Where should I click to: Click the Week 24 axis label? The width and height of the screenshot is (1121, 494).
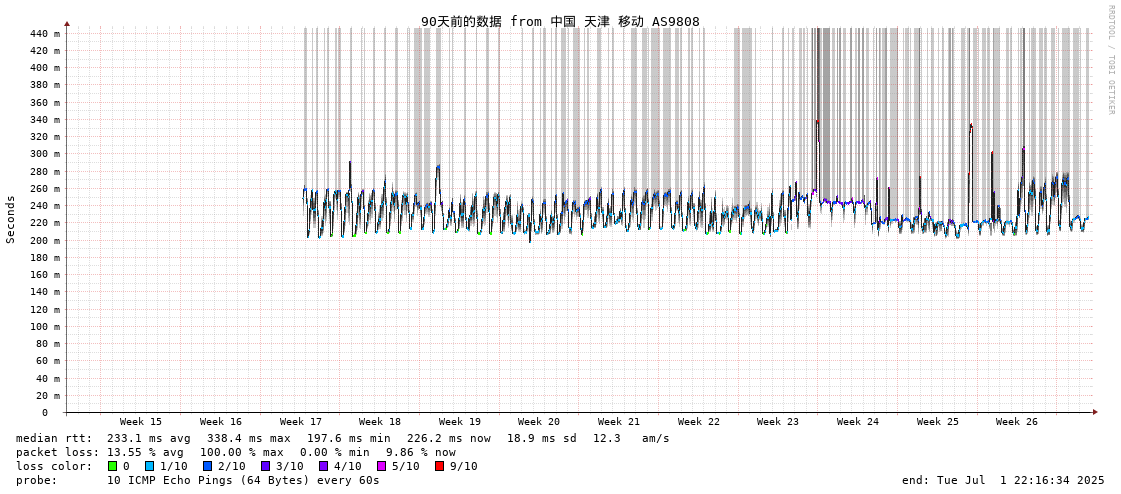click(858, 422)
